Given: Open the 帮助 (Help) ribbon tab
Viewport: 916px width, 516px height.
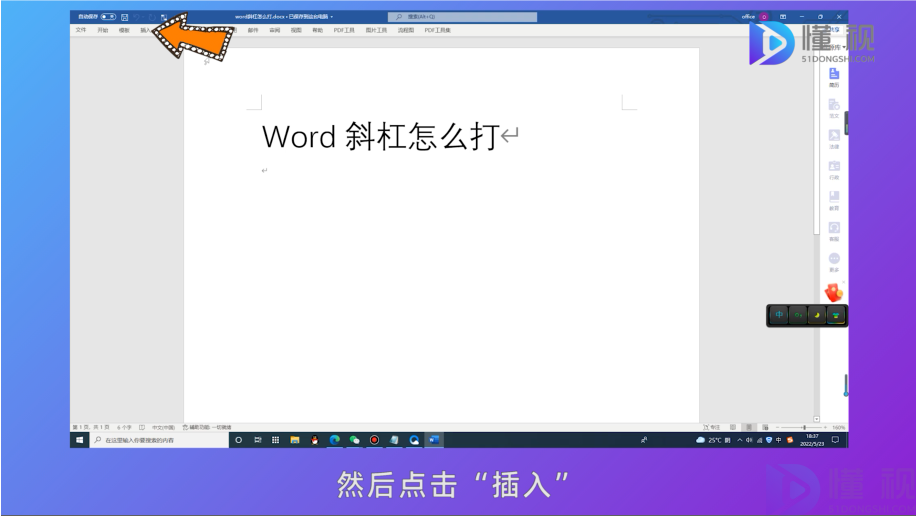Looking at the screenshot, I should [x=317, y=30].
